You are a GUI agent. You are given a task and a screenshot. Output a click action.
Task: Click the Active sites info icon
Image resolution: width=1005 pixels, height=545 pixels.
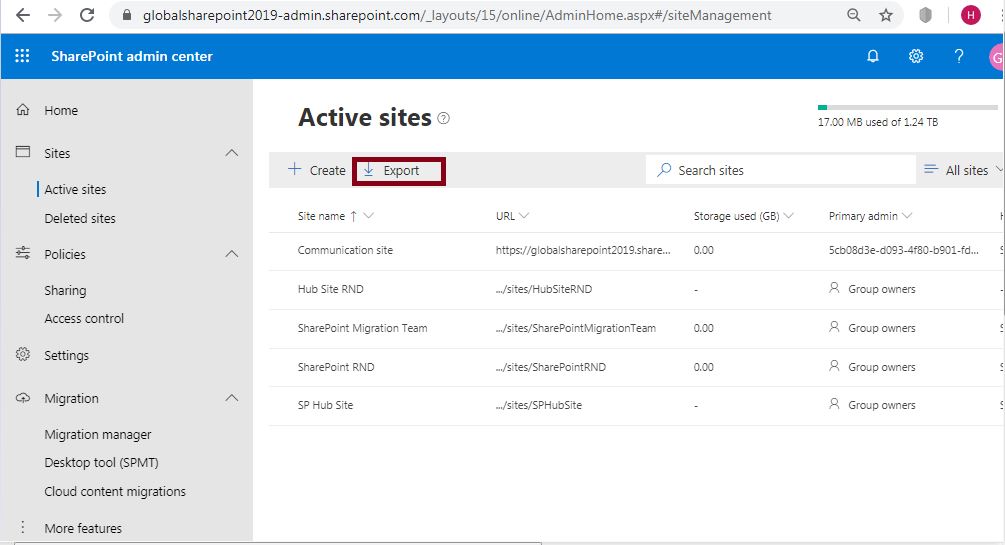click(x=444, y=118)
